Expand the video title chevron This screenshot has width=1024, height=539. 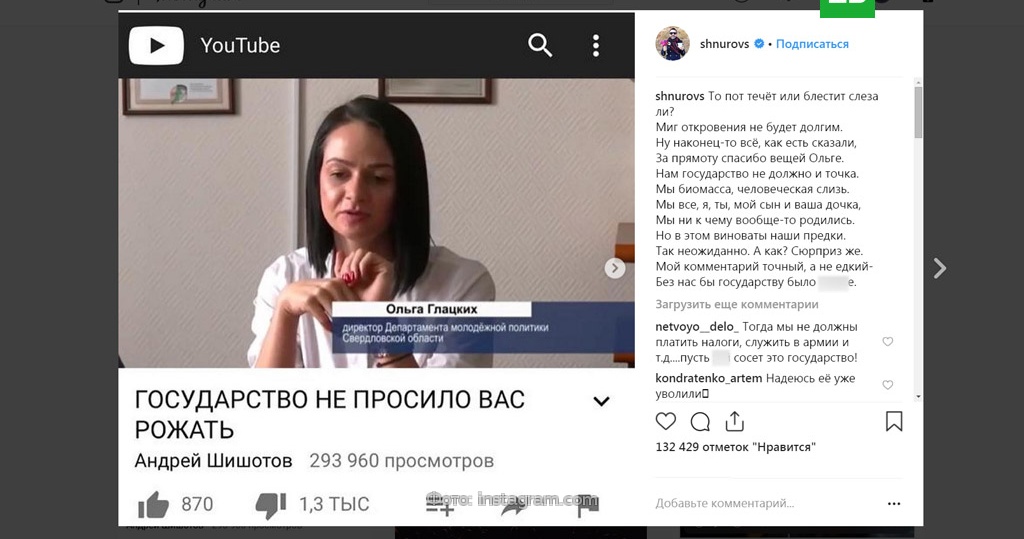point(601,401)
